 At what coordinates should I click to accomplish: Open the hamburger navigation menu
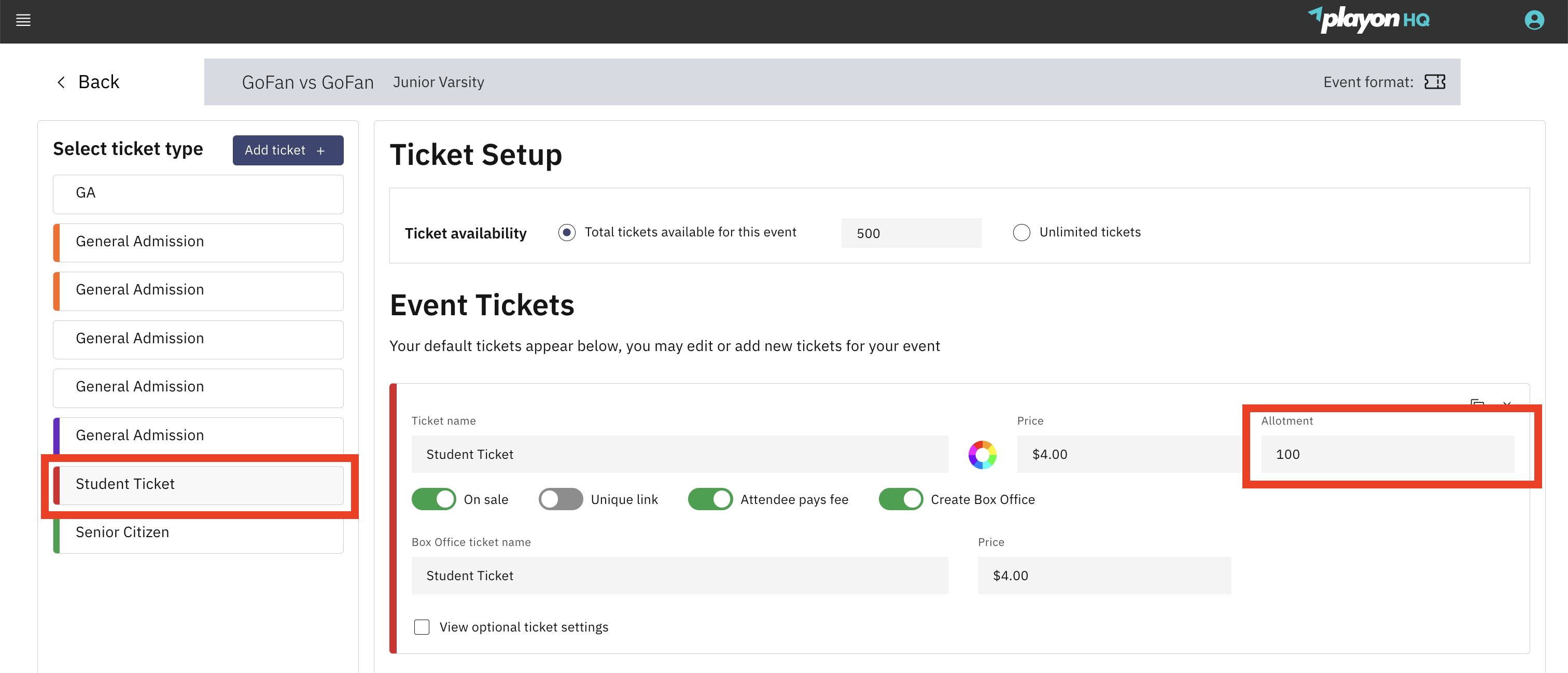click(x=22, y=20)
